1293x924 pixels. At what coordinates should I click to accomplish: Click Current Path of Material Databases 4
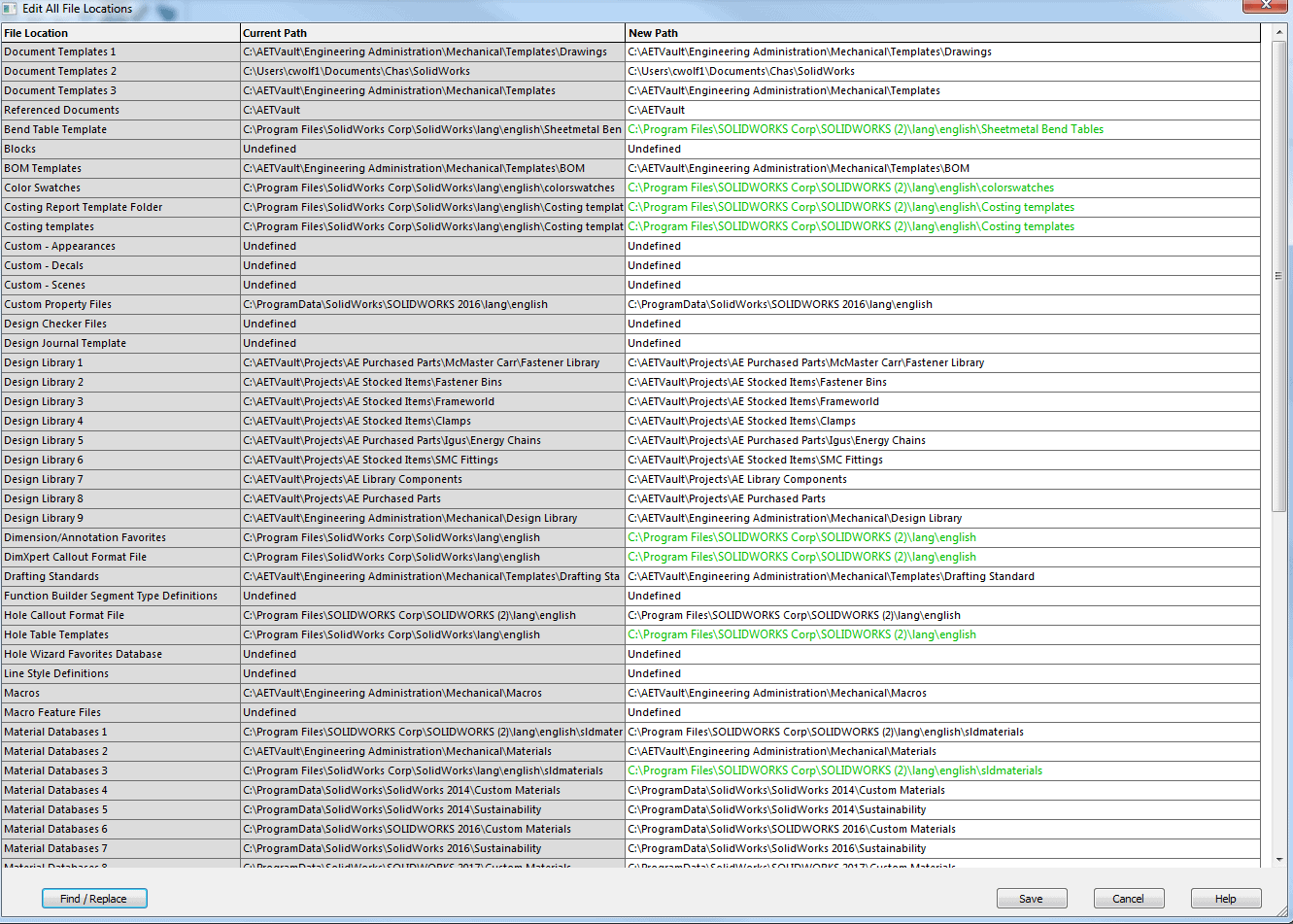tap(432, 790)
